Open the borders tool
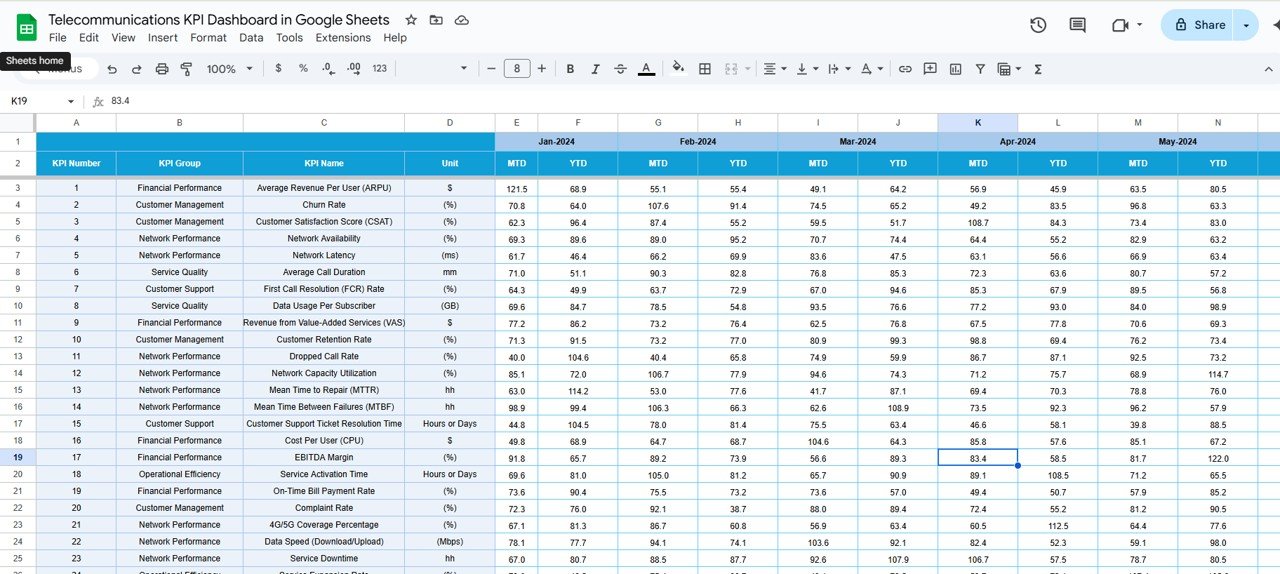The width and height of the screenshot is (1280, 574). pos(705,69)
